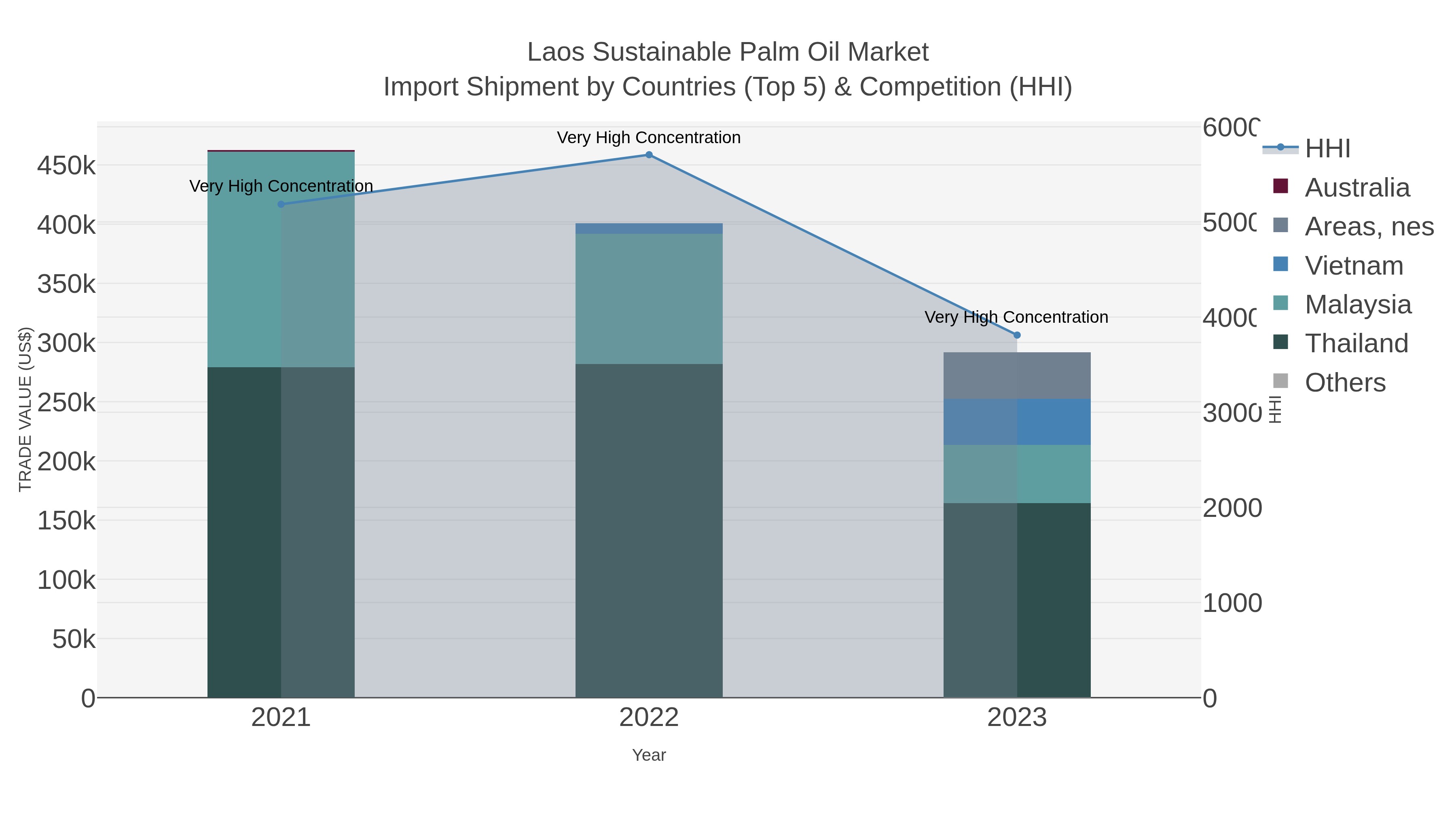Toggle Thailand legend entry
The width and height of the screenshot is (1456, 819).
[x=1340, y=343]
